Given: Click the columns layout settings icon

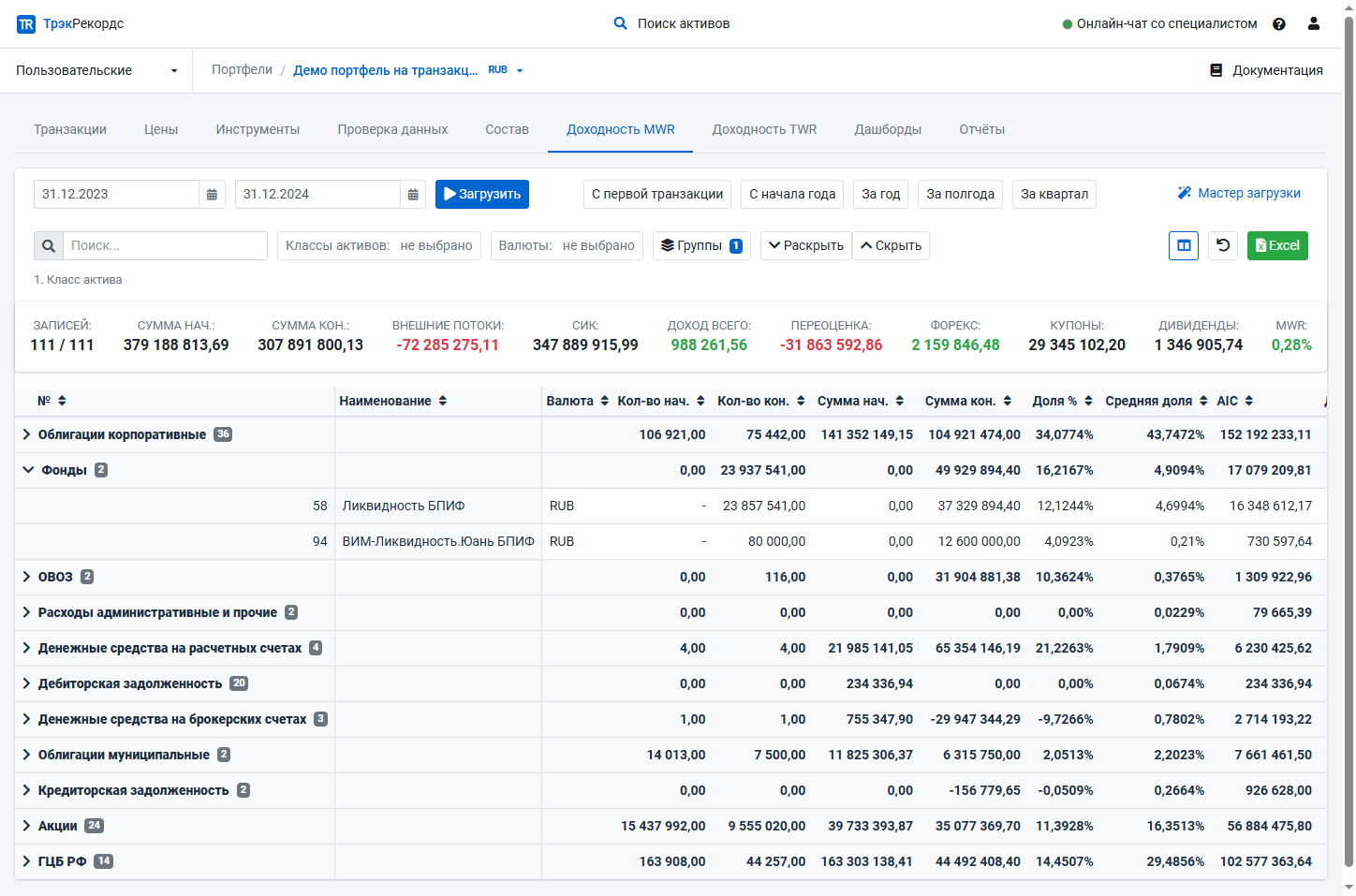Looking at the screenshot, I should coord(1184,245).
